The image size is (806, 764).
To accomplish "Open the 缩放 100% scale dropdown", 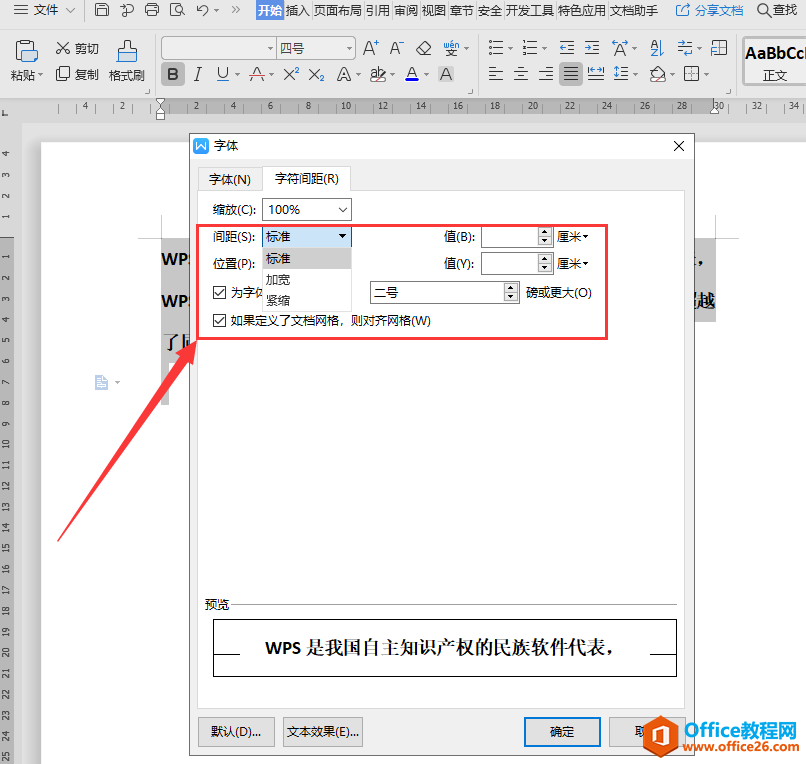I will 307,210.
